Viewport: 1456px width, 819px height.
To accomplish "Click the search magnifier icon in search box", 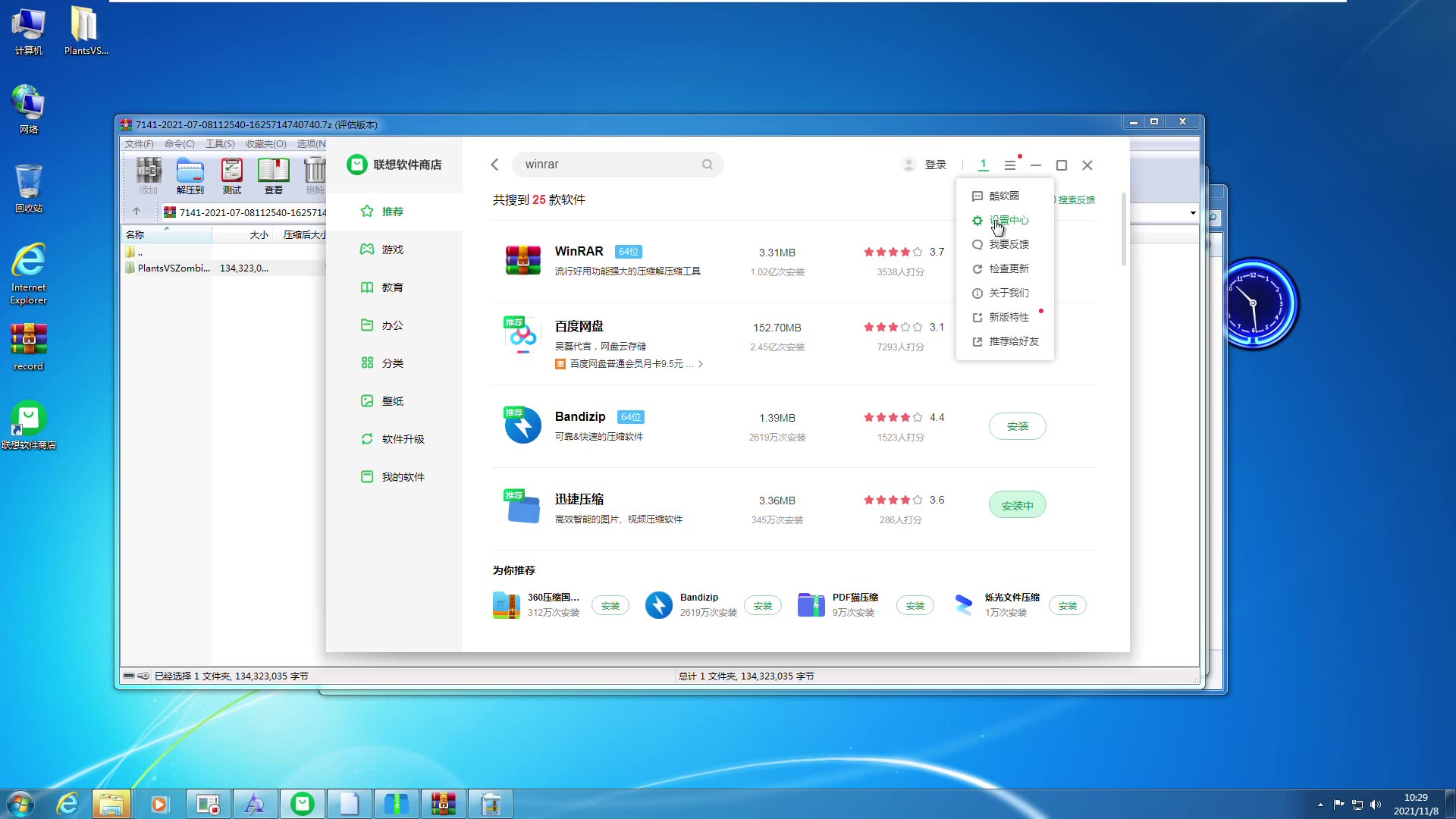I will coord(707,165).
